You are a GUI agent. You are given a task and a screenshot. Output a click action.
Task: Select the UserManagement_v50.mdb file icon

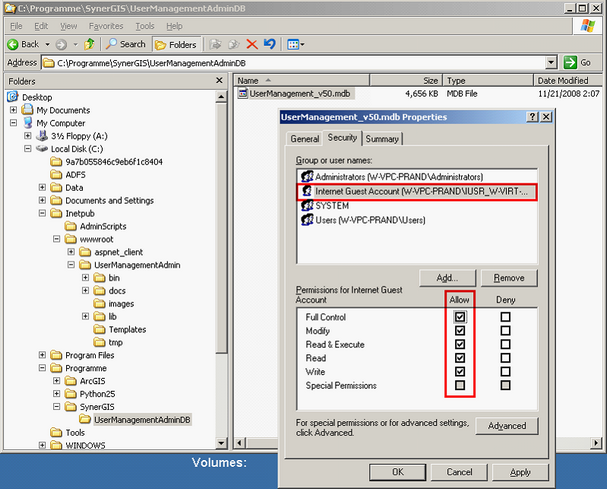pos(243,93)
